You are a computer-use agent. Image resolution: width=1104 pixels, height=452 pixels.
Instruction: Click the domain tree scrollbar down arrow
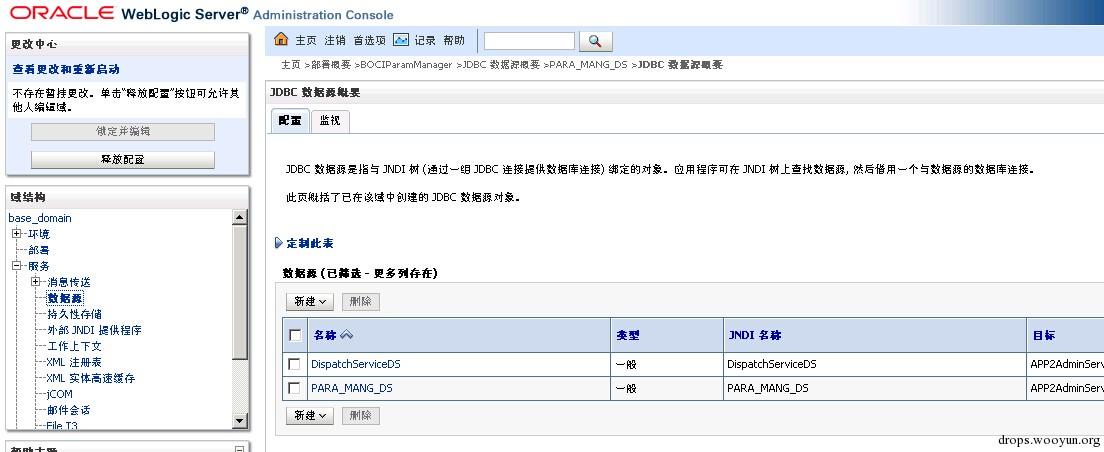pyautogui.click(x=240, y=421)
